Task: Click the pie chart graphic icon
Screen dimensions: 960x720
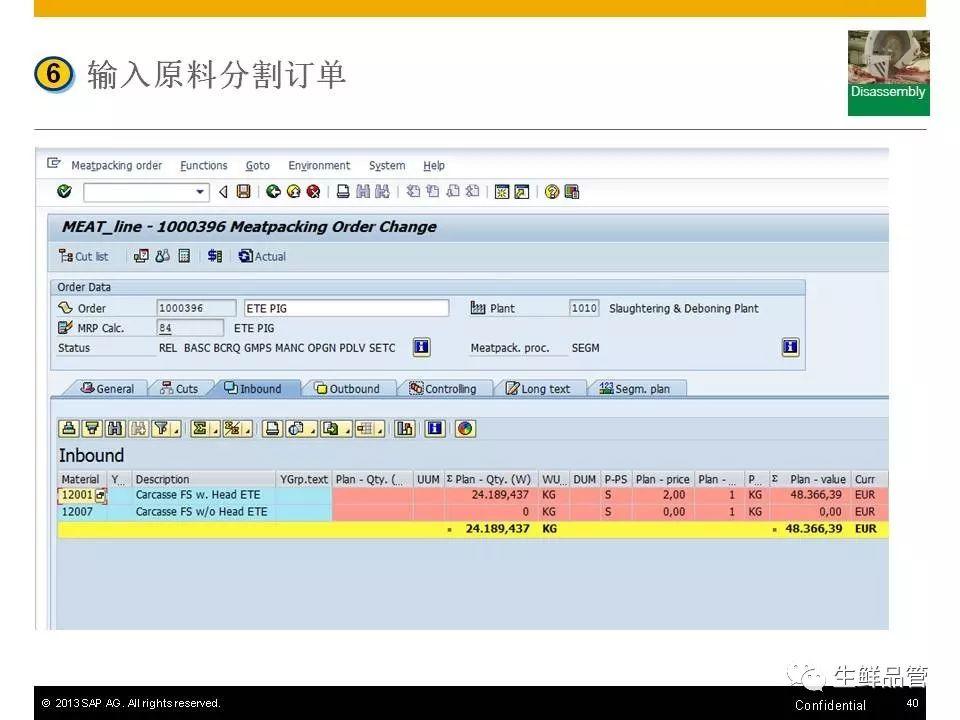Action: click(465, 429)
